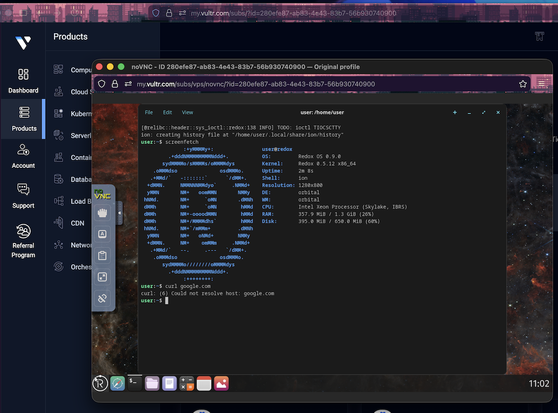Go to Dashboard in Vultr sidebar
The image size is (558, 413).
23,81
